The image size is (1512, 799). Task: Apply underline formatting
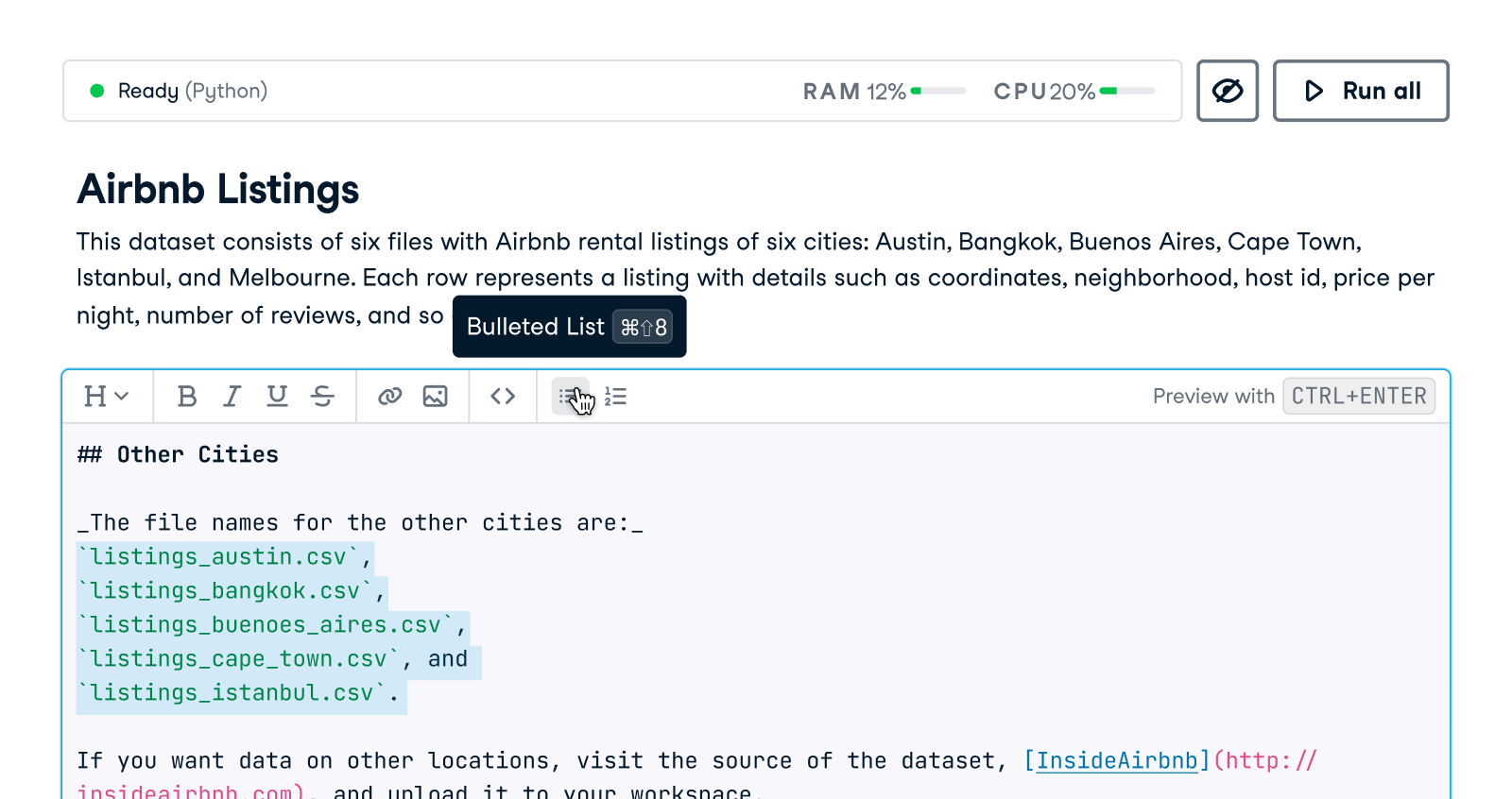click(x=277, y=397)
